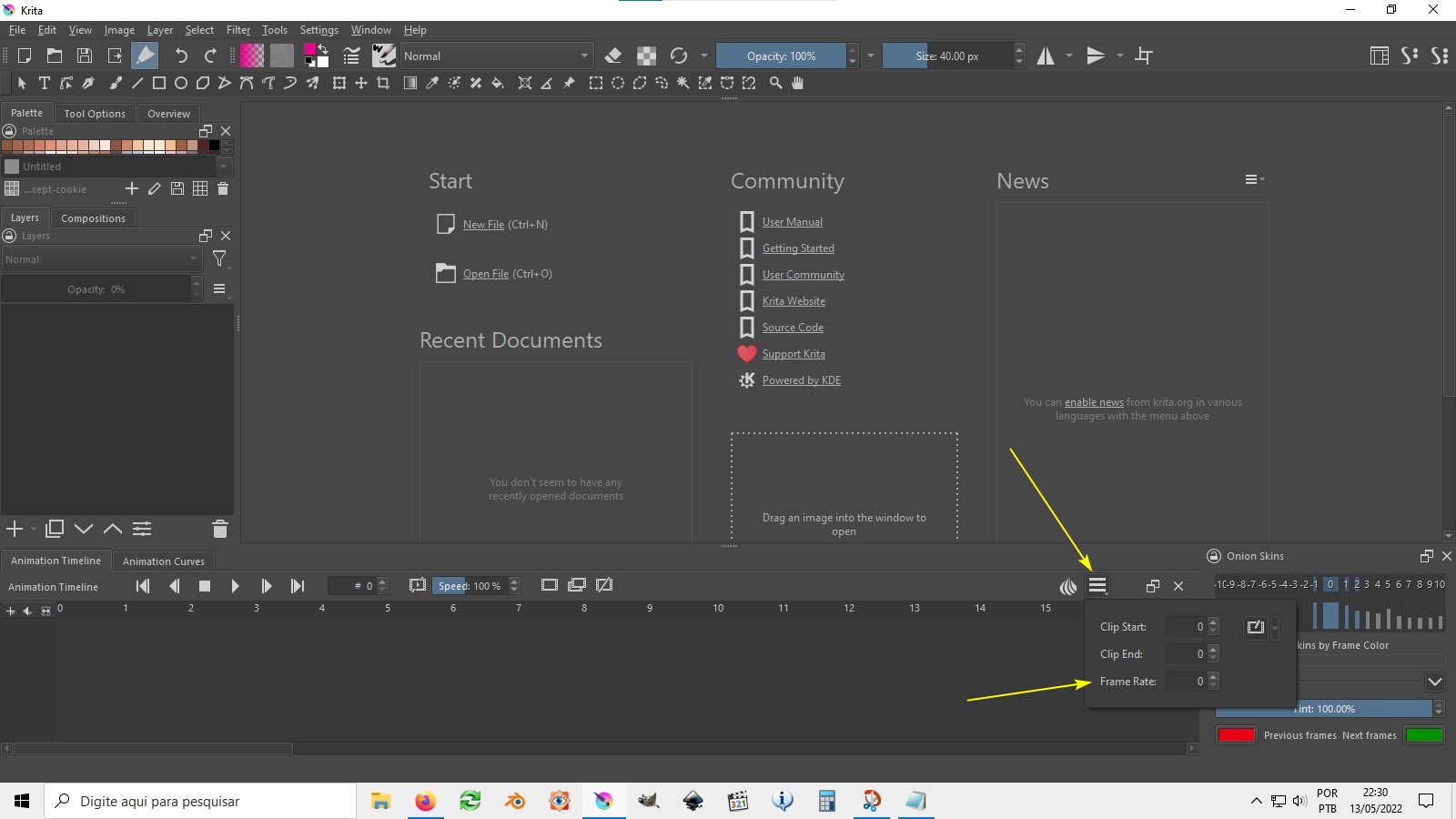The width and height of the screenshot is (1456, 819).
Task: Select the Line tool
Action: 137,83
